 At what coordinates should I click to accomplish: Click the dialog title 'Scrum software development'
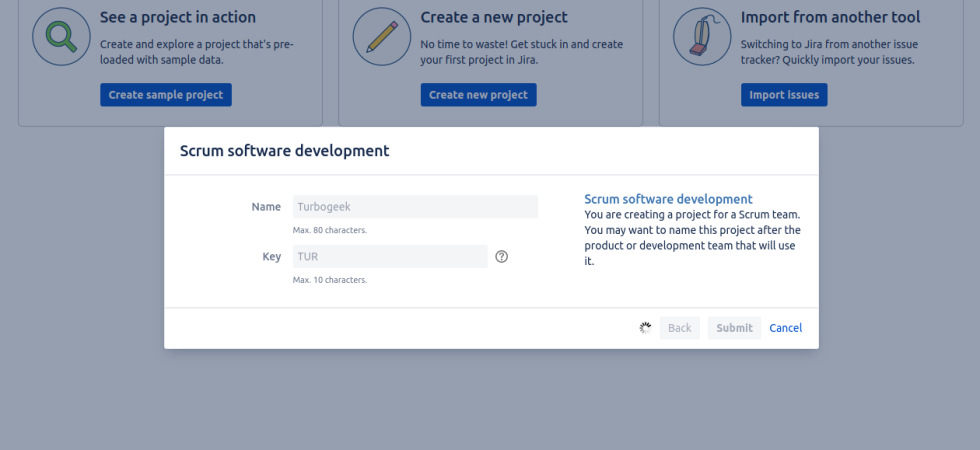click(x=284, y=151)
